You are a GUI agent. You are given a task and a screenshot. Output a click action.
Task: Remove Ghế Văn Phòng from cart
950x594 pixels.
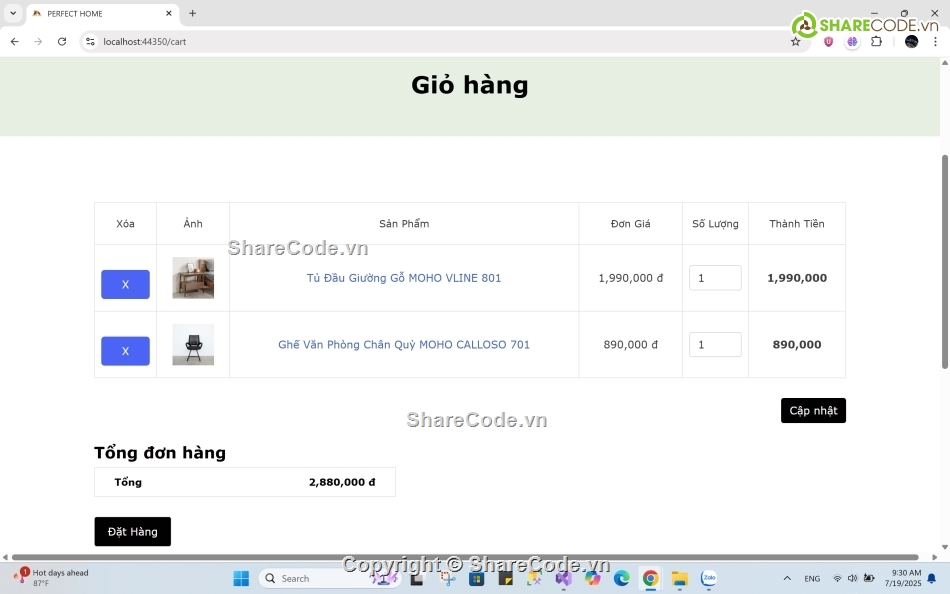coord(125,351)
